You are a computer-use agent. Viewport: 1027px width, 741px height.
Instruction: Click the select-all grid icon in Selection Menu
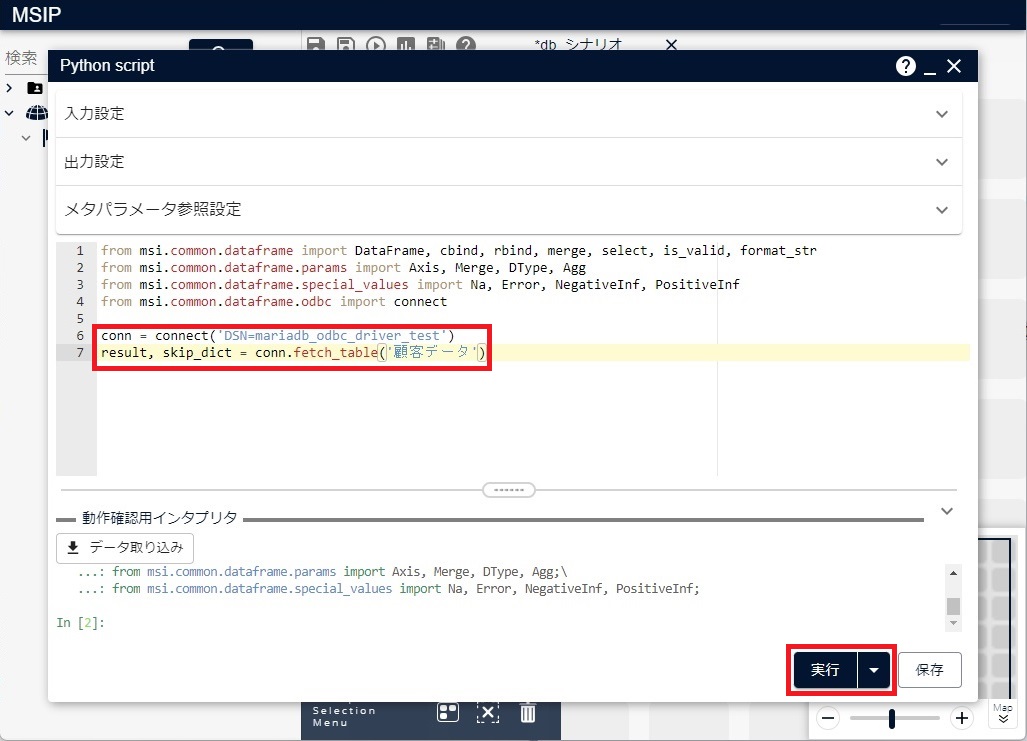point(448,713)
